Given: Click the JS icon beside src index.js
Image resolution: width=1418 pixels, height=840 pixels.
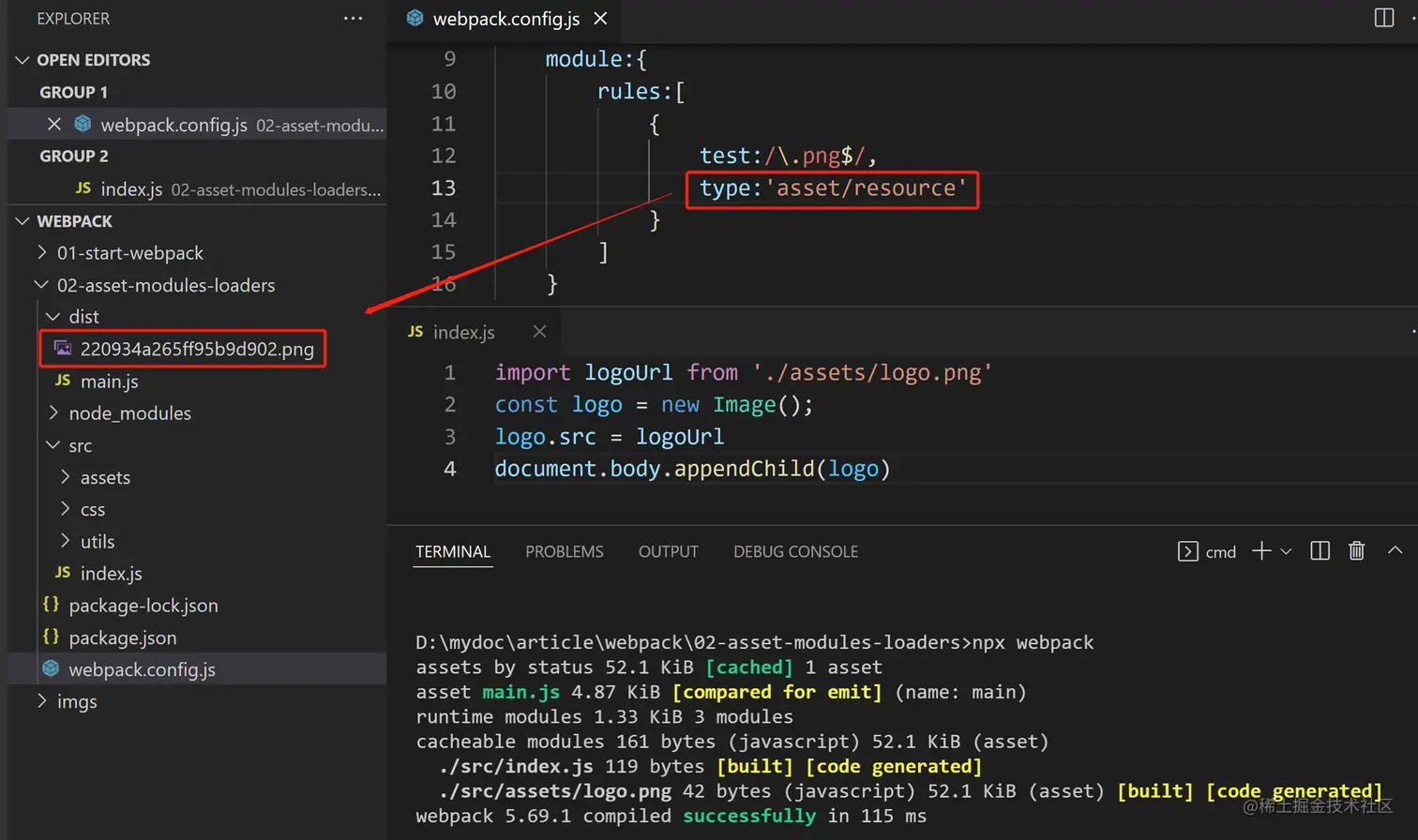Looking at the screenshot, I should coord(63,572).
